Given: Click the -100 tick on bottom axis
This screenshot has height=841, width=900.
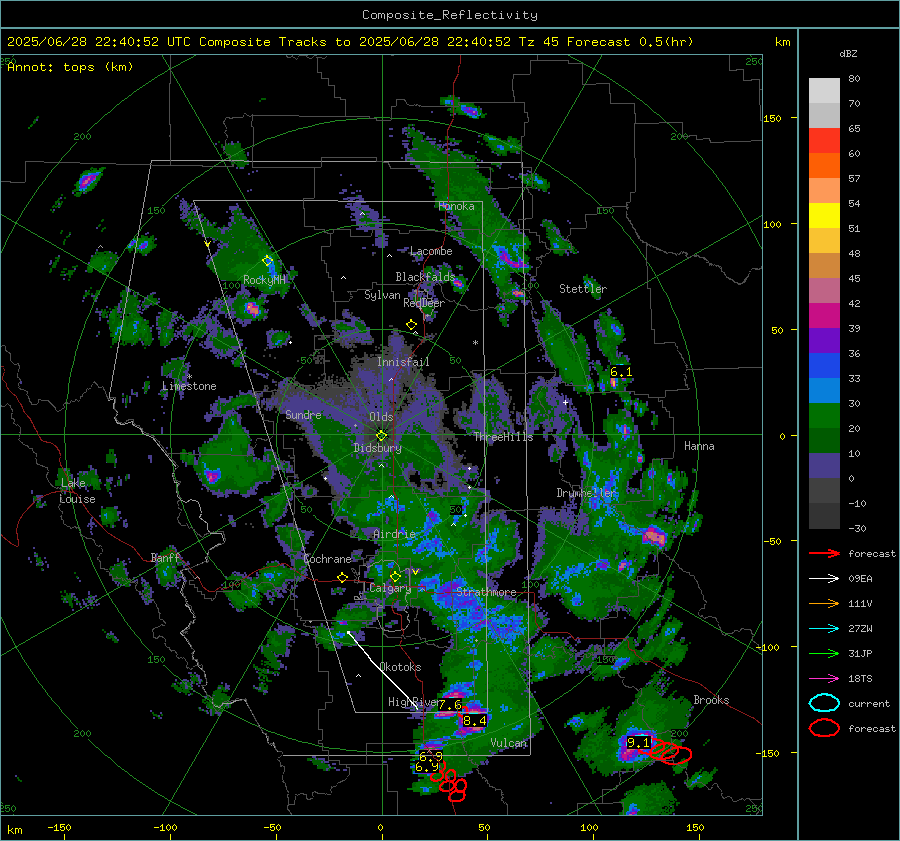Looking at the screenshot, I should pyautogui.click(x=165, y=828).
